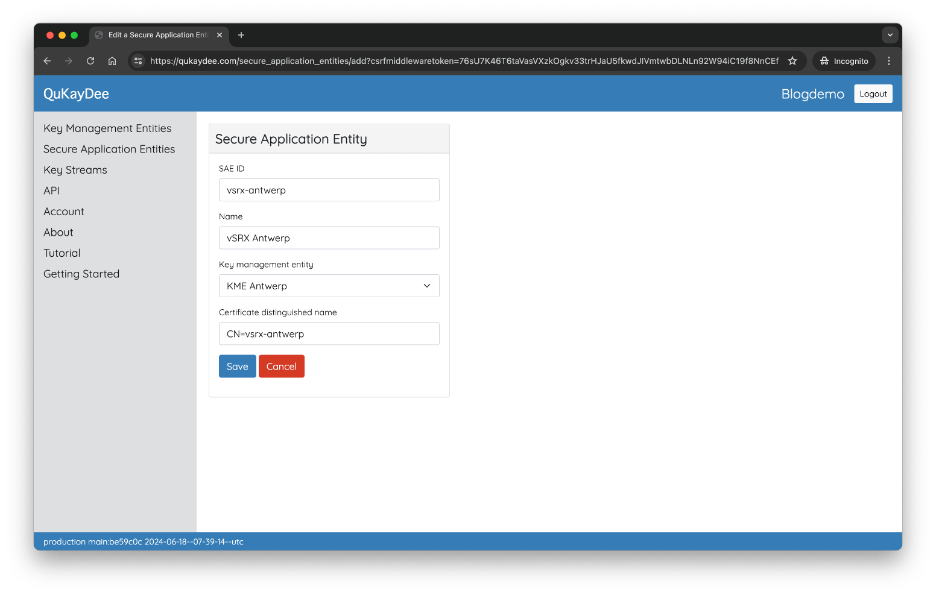Image resolution: width=936 pixels, height=596 pixels.
Task: Focus the SAE ID text field
Action: pos(329,190)
